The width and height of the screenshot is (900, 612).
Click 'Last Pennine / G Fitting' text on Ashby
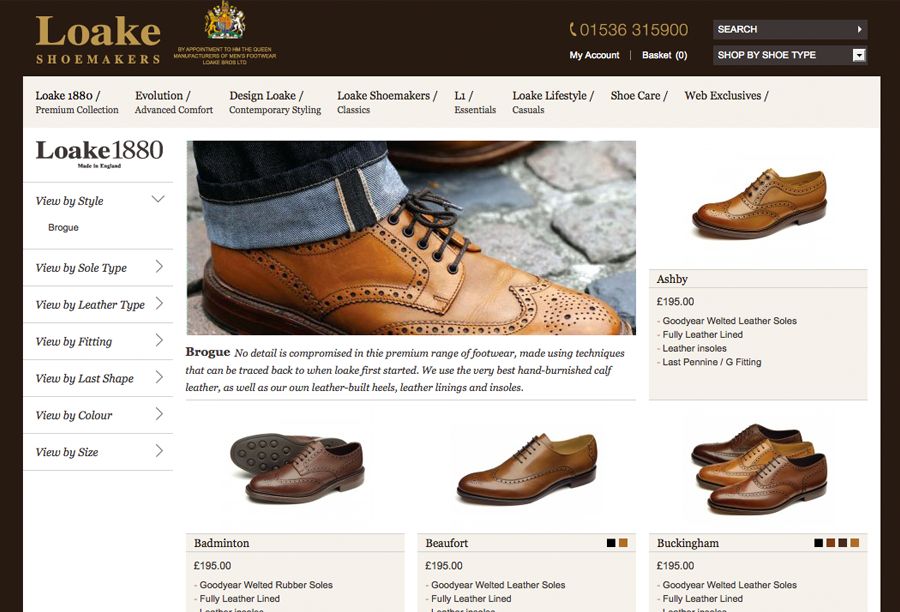[712, 362]
